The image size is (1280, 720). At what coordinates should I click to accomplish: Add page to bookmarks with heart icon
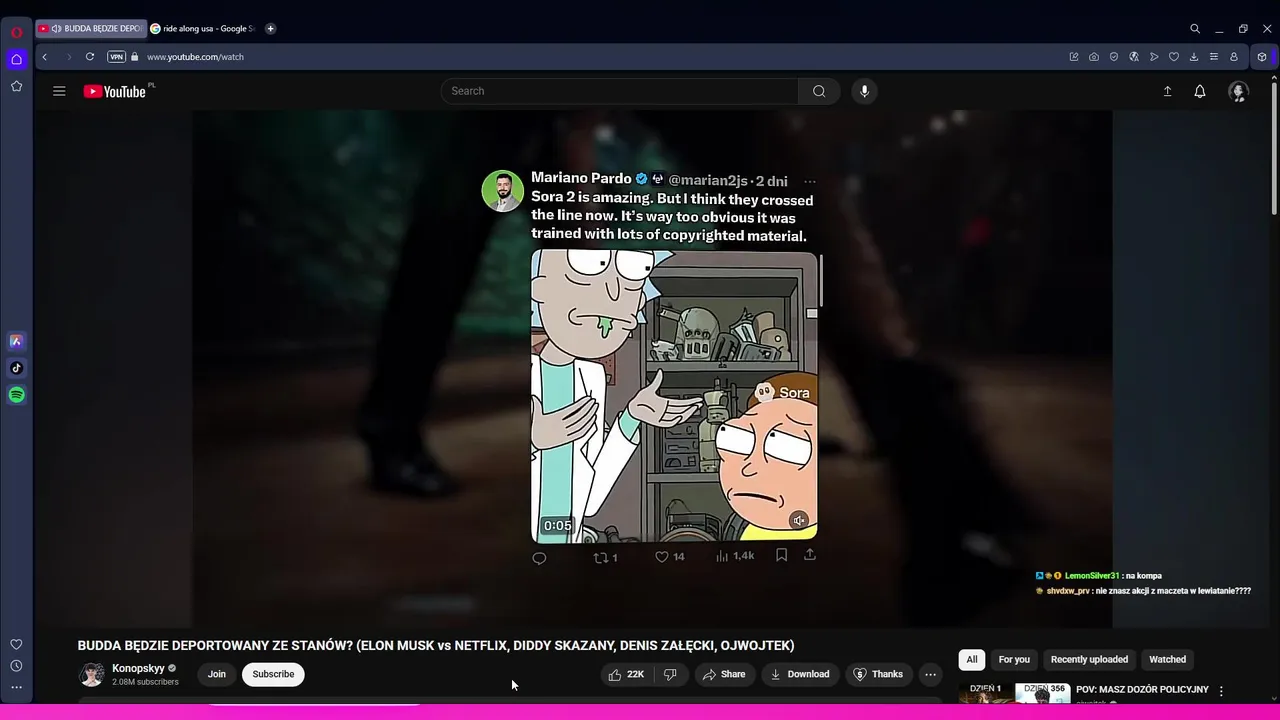pyautogui.click(x=1174, y=57)
